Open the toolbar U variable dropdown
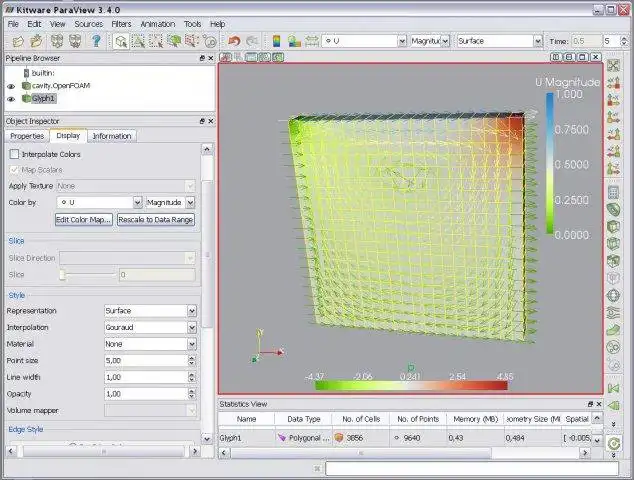 (x=364, y=41)
